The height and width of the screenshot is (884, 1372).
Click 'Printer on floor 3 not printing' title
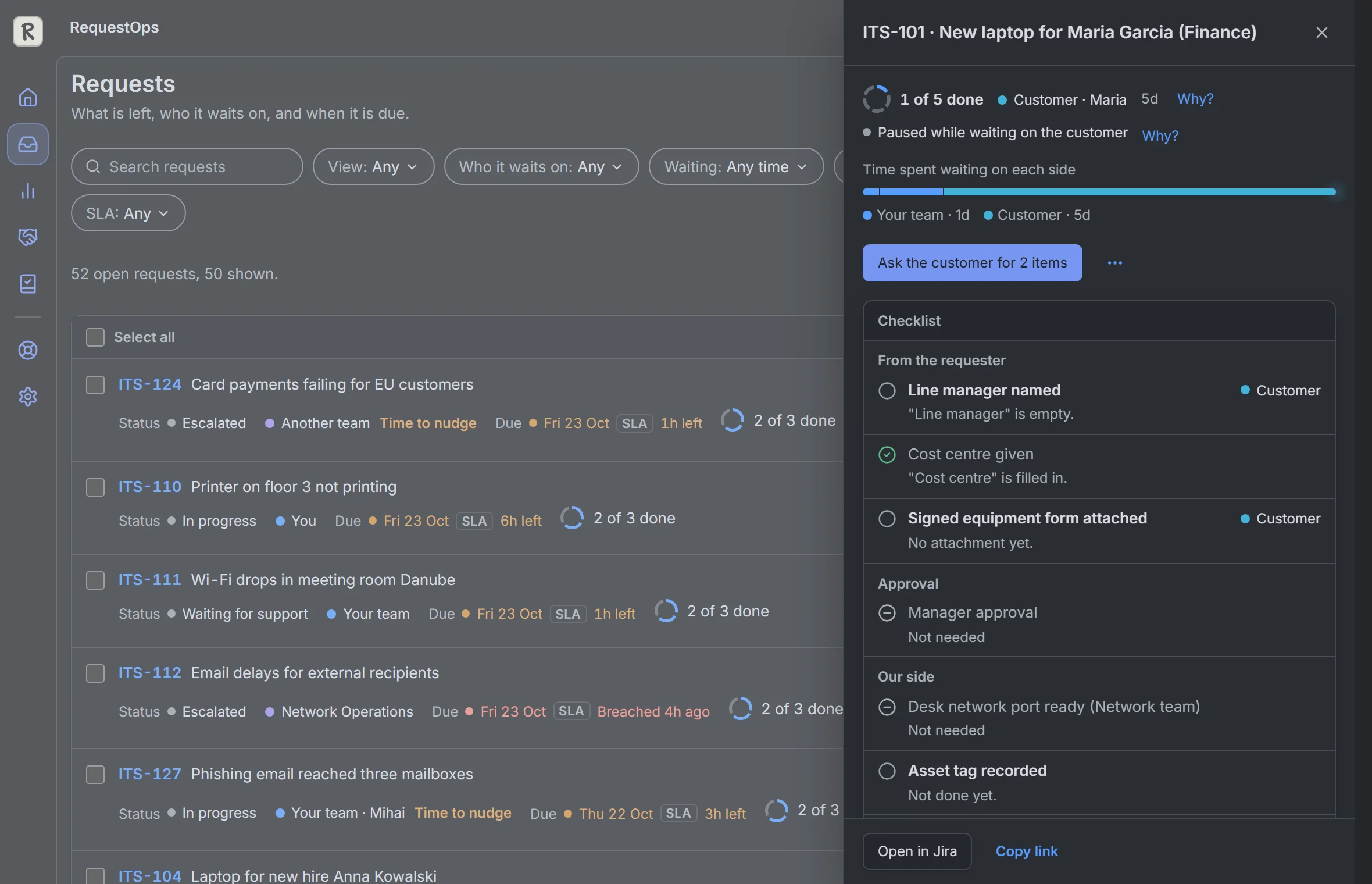[x=294, y=487]
